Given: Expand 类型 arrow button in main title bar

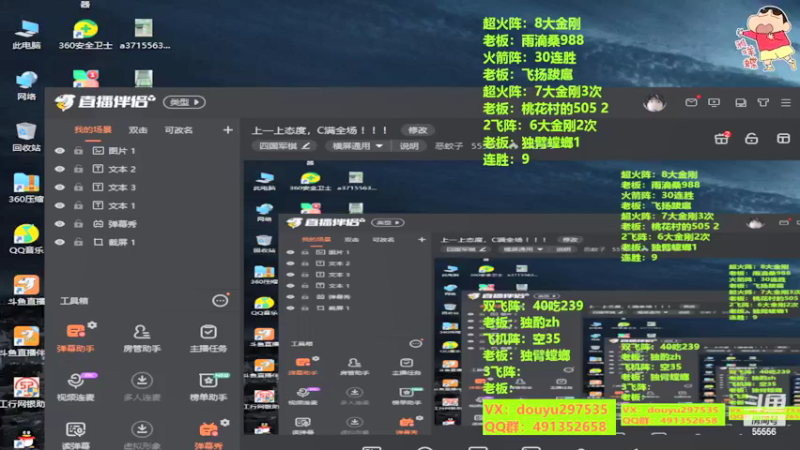Looking at the screenshot, I should pyautogui.click(x=184, y=102).
